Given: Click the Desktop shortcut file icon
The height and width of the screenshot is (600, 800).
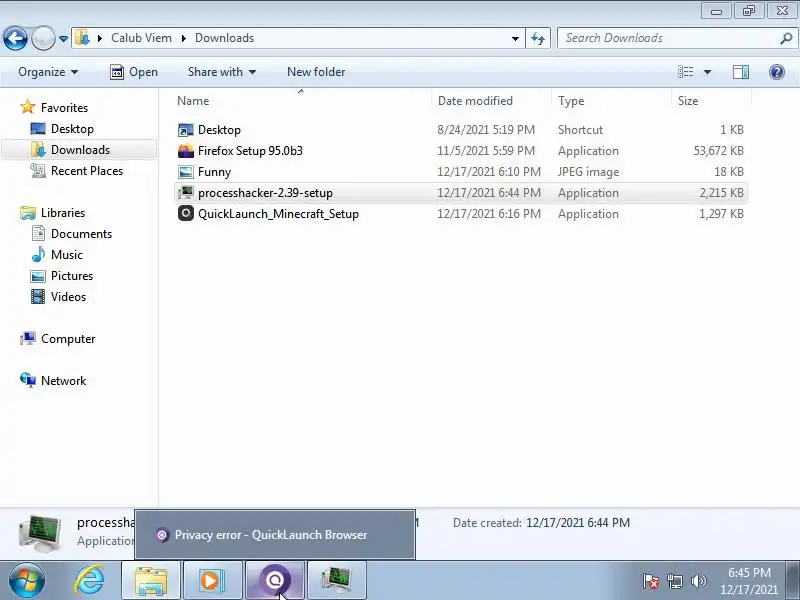Looking at the screenshot, I should click(186, 130).
